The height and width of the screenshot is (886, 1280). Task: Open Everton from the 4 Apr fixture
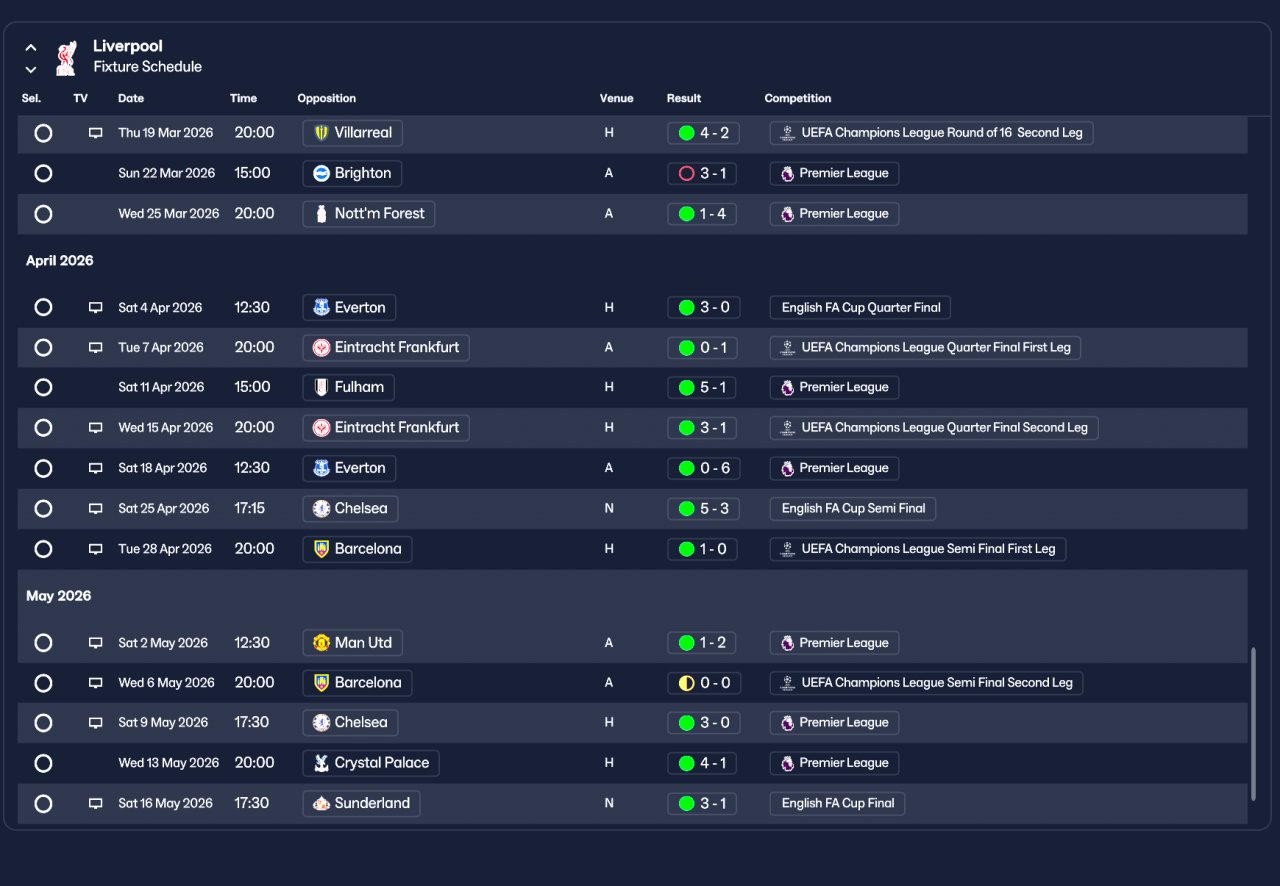[350, 307]
